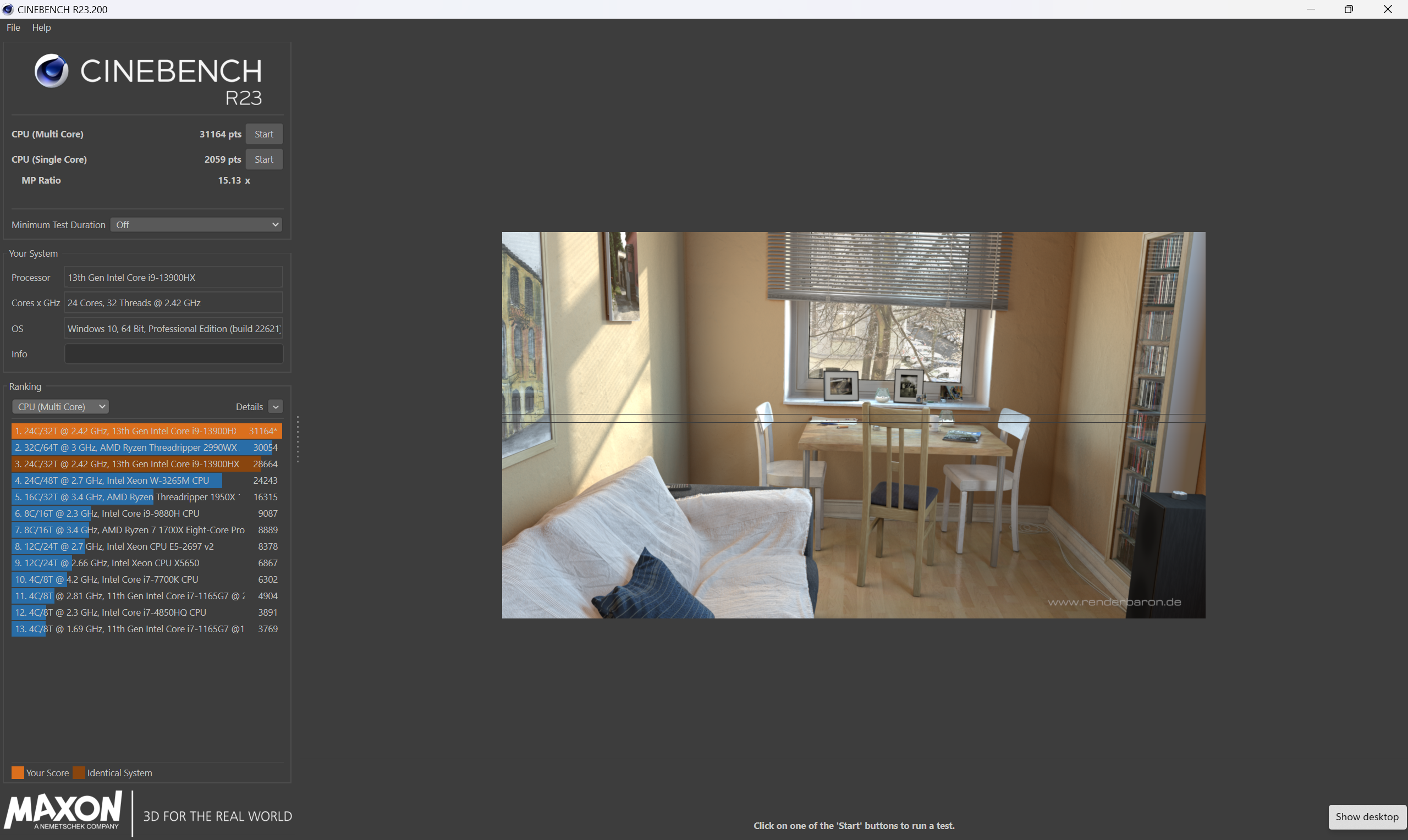Click the empty Info text field
The image size is (1408, 840).
[173, 354]
